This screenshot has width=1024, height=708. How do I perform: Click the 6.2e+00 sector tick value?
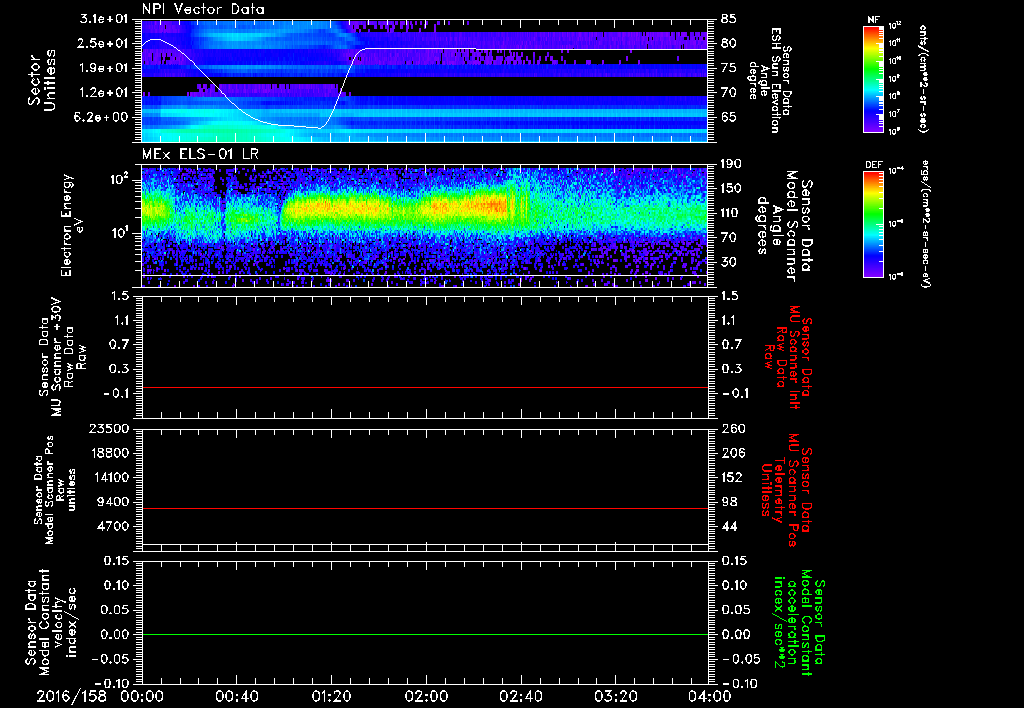point(103,118)
